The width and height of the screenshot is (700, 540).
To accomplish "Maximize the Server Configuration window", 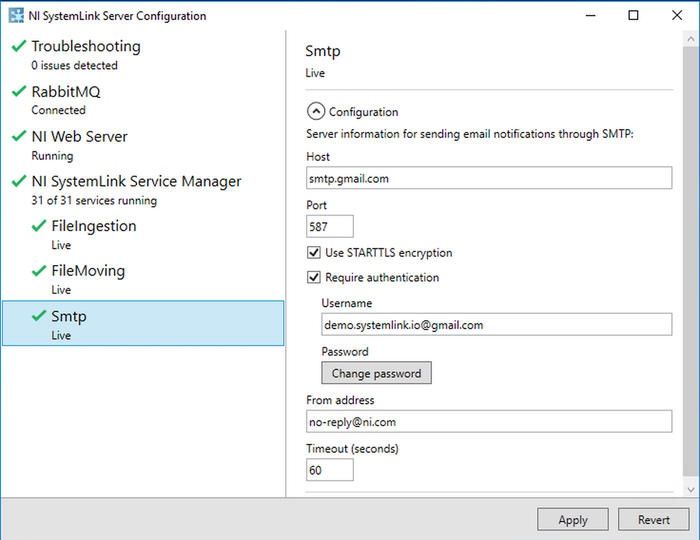I will [x=633, y=15].
